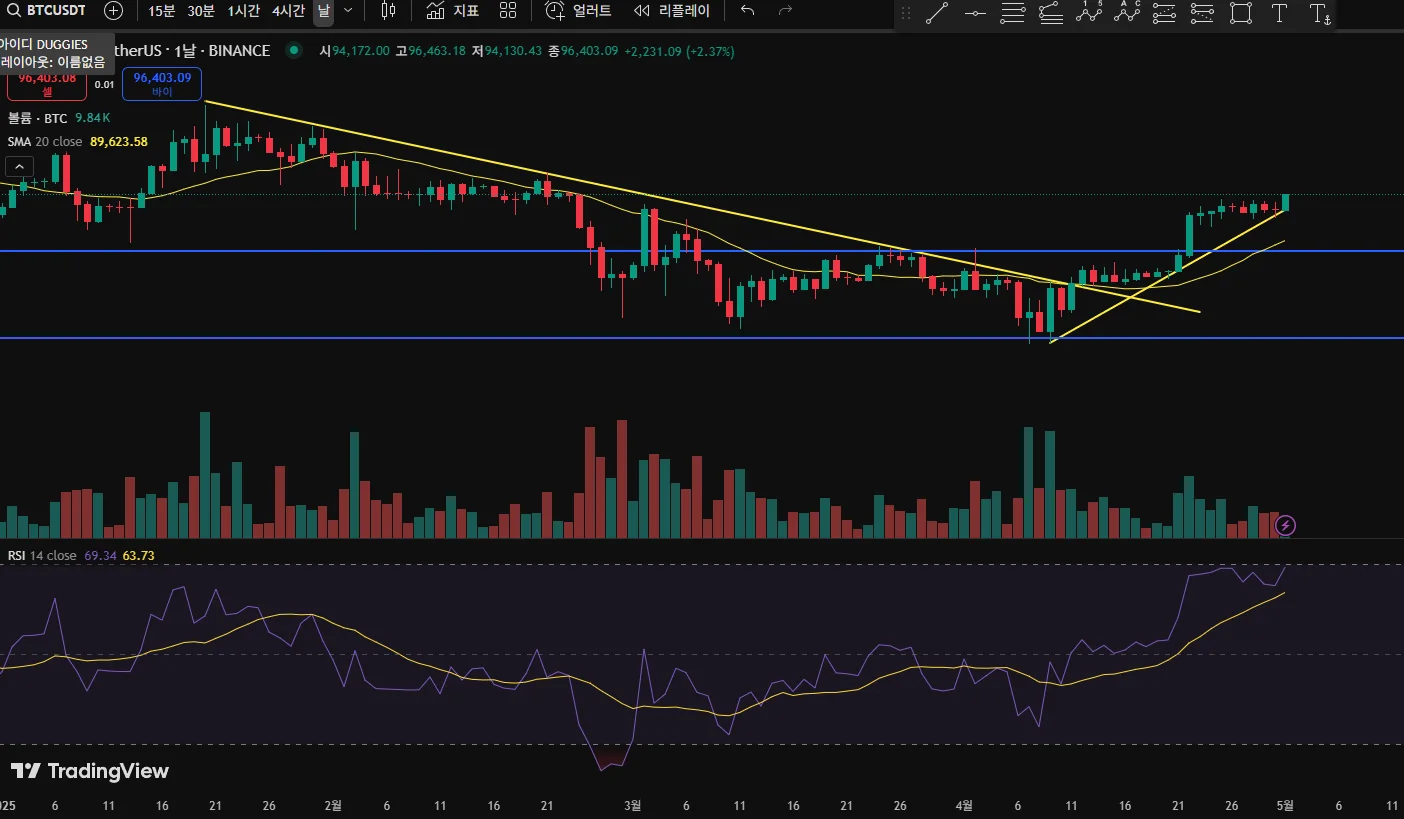Click the 4월 date label on time axis
Screen dimensions: 1404x819
(964, 805)
